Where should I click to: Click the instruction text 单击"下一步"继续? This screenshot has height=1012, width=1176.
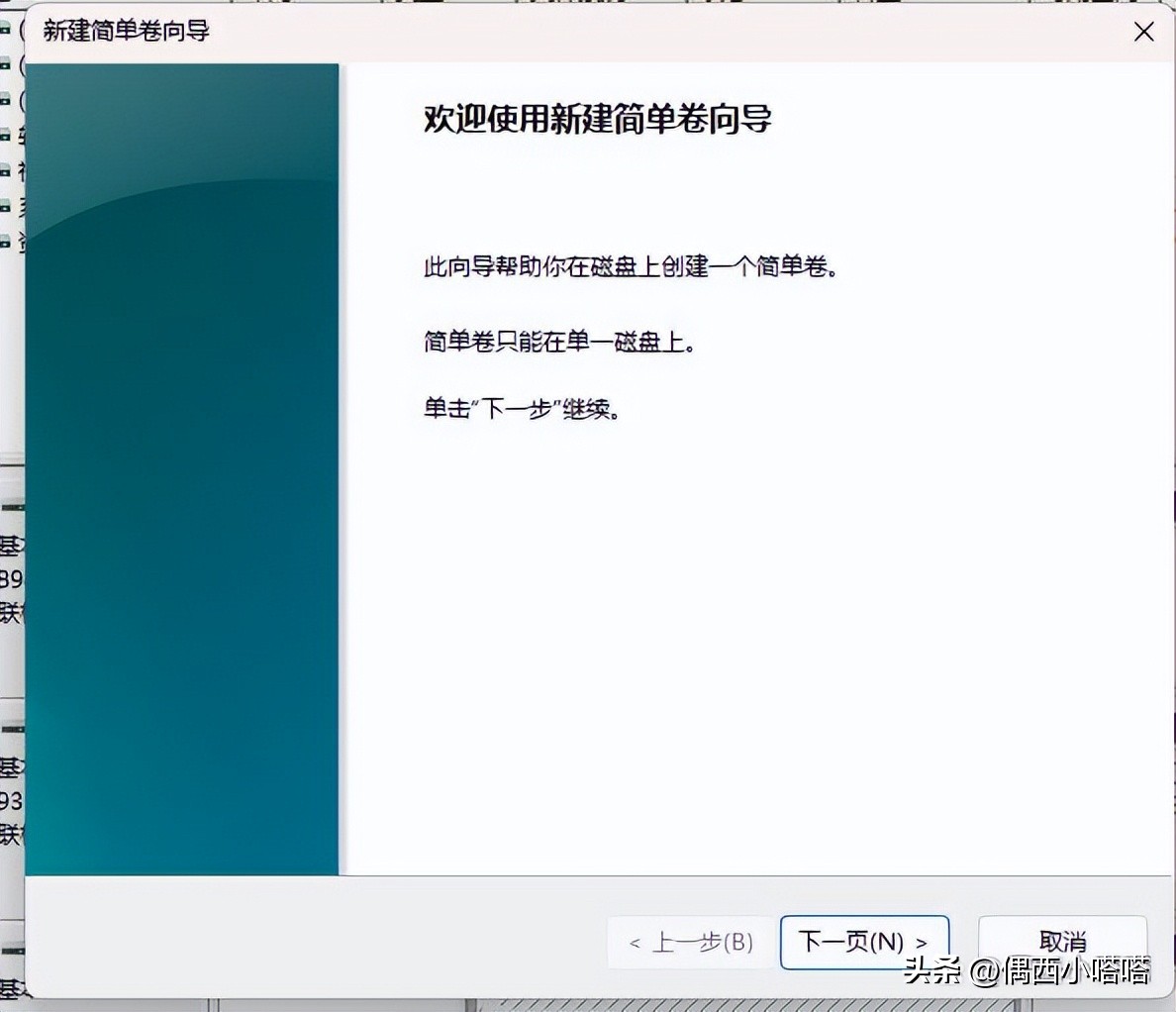coord(522,406)
